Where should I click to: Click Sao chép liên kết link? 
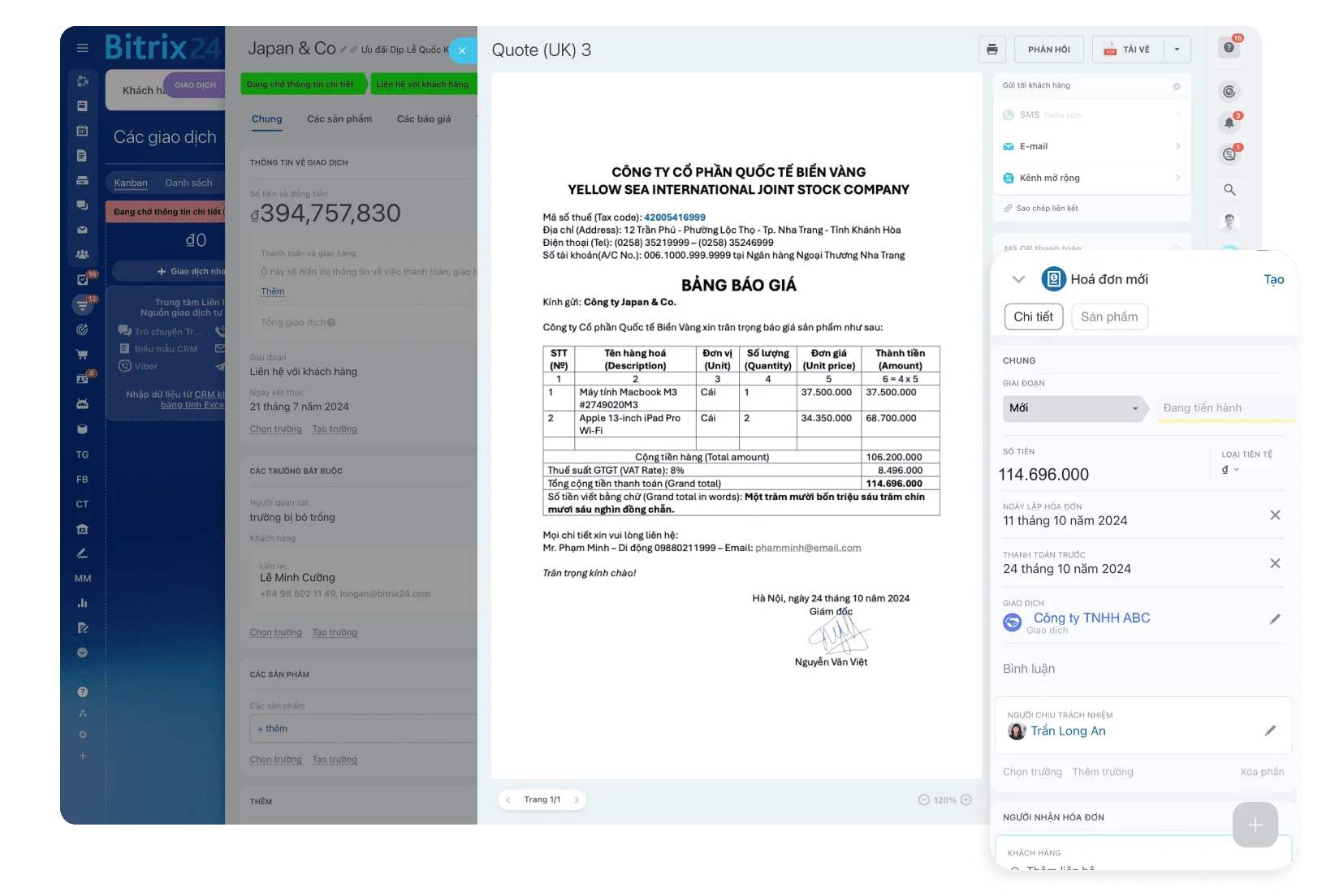tap(1041, 209)
